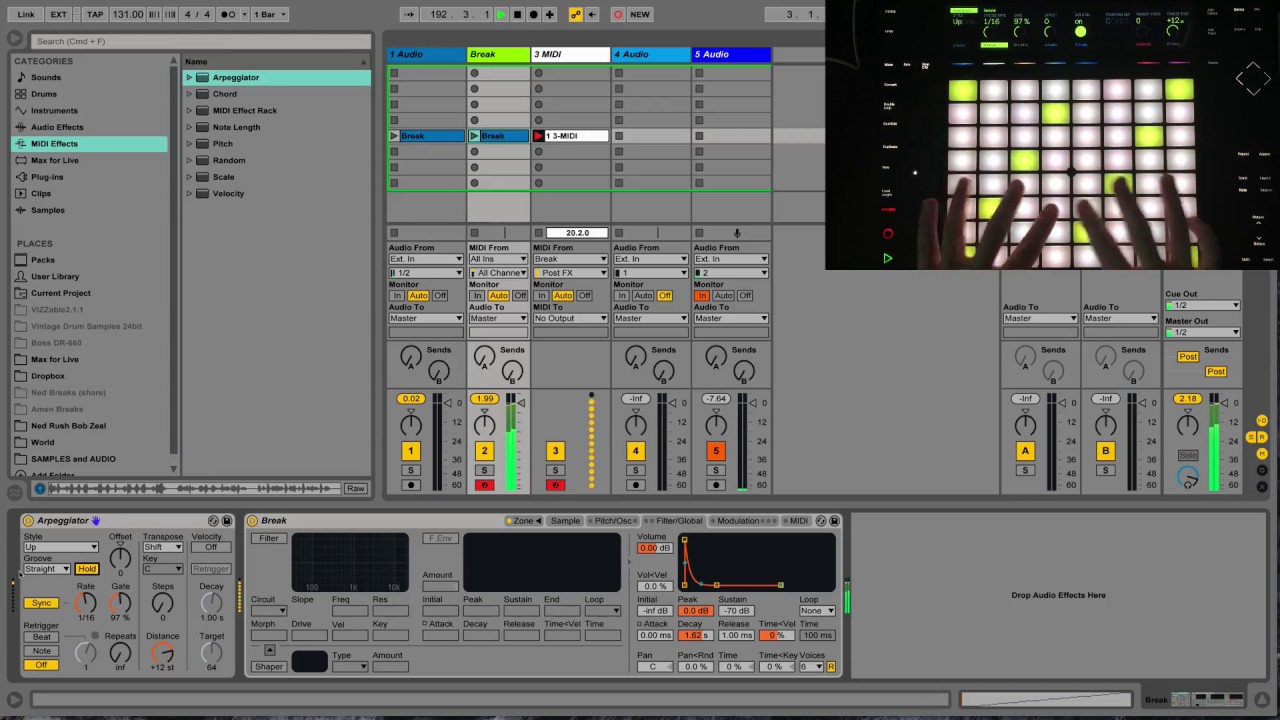Click the Filter button in Break device
The height and width of the screenshot is (720, 1280).
(269, 539)
